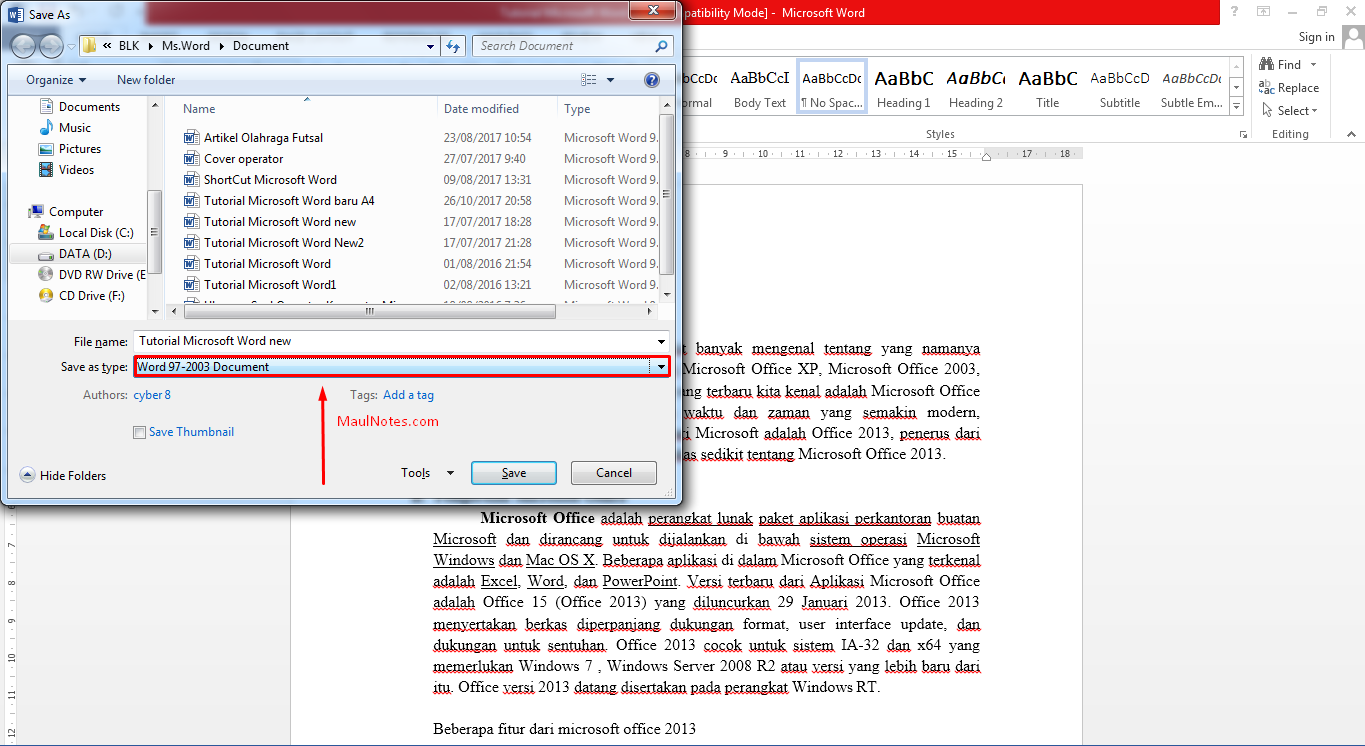Open the blue Help icon in dialog
Image resolution: width=1365 pixels, height=746 pixels.
[652, 80]
